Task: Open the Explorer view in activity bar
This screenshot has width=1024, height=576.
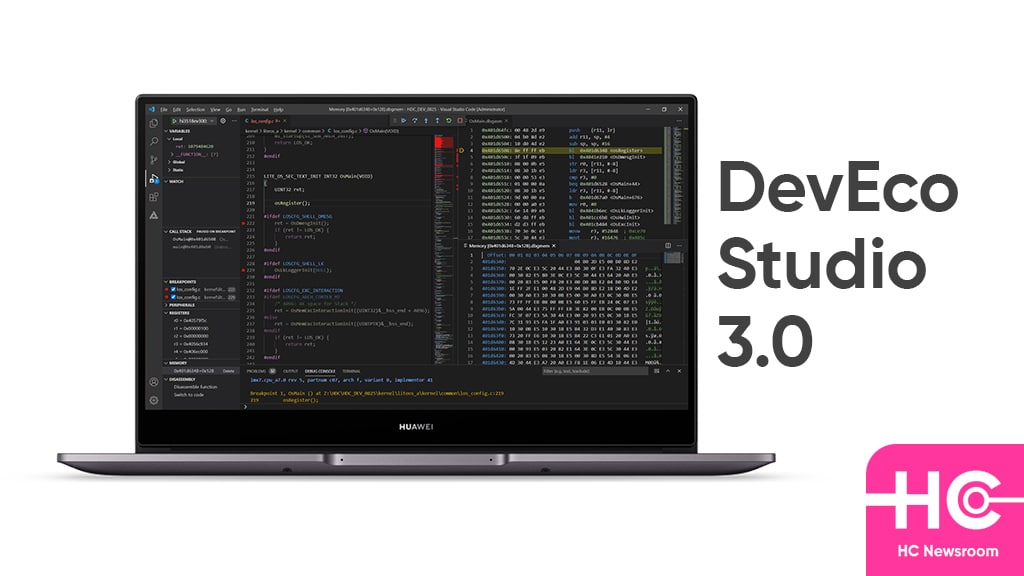Action: click(153, 123)
